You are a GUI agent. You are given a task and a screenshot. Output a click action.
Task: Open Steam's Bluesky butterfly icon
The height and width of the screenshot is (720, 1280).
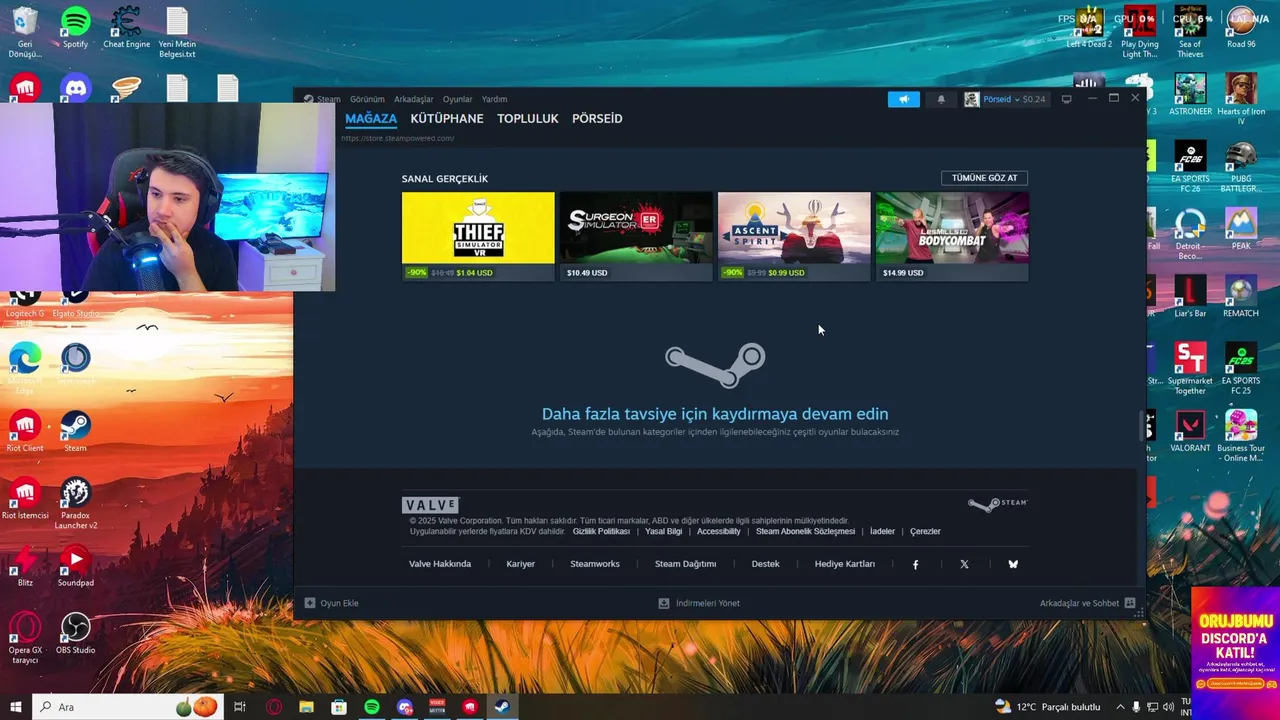pyautogui.click(x=1013, y=564)
